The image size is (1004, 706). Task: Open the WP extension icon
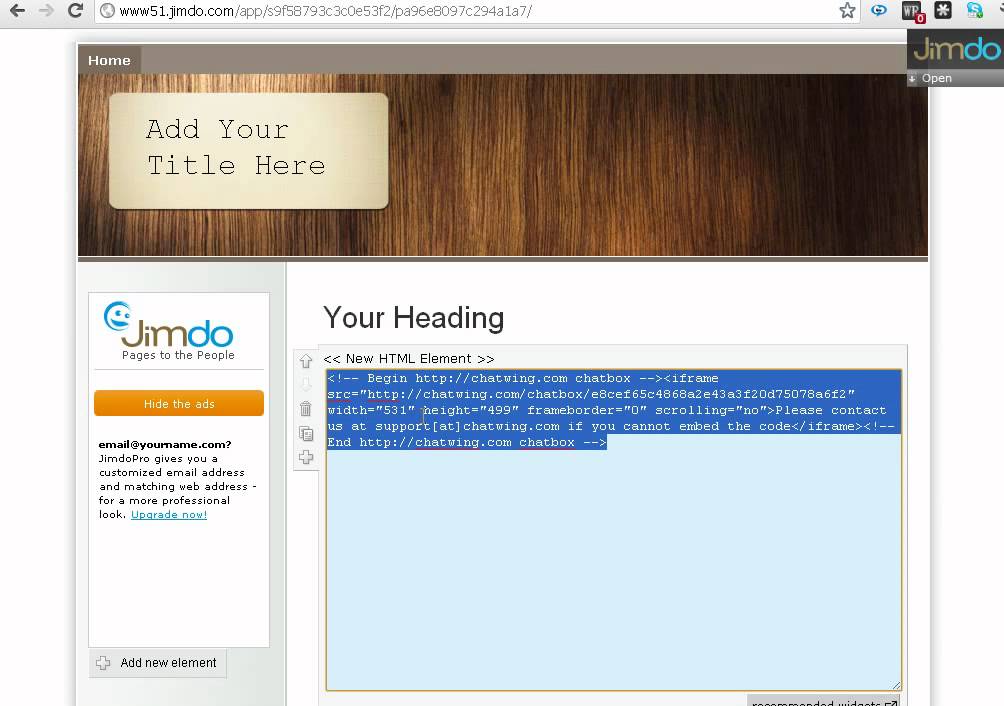click(x=912, y=12)
